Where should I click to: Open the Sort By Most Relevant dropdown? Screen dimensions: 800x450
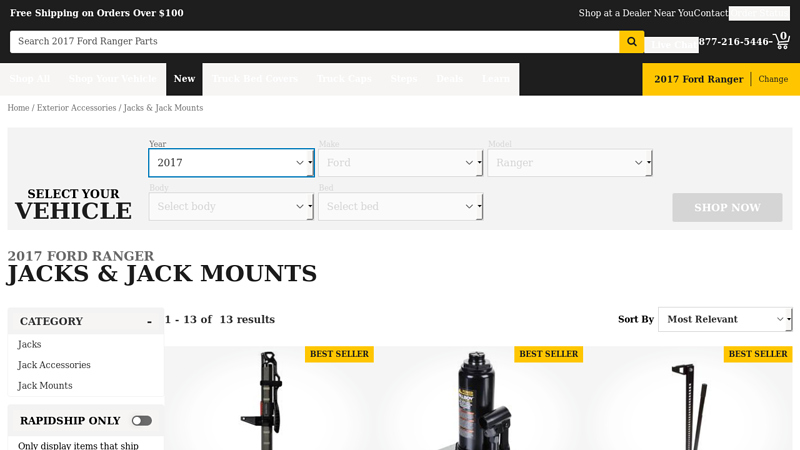pyautogui.click(x=725, y=319)
